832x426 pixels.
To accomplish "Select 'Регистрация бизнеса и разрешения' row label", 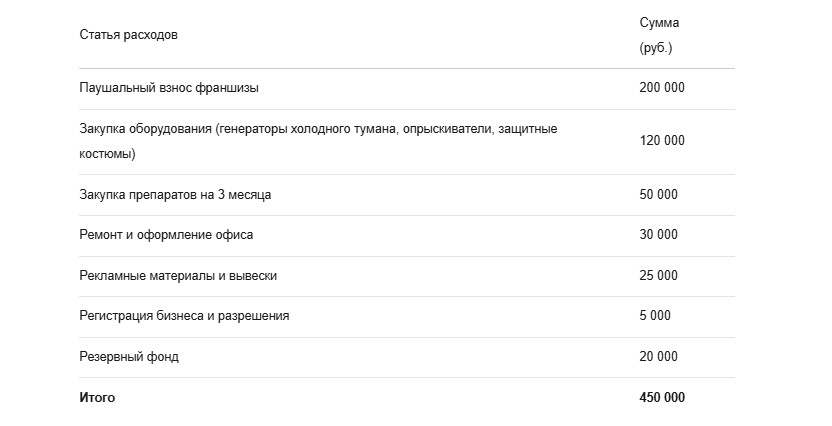I will click(184, 316).
